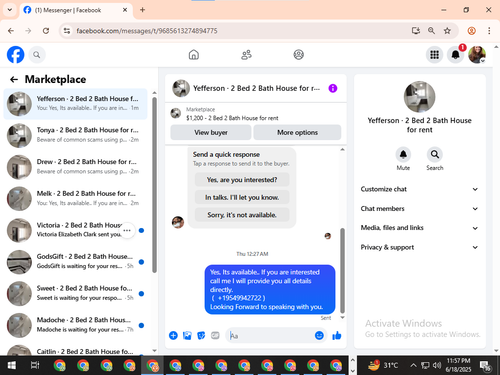Send quick response 'Sorry, it's not available.'
The width and height of the screenshot is (500, 375).
pyautogui.click(x=242, y=215)
